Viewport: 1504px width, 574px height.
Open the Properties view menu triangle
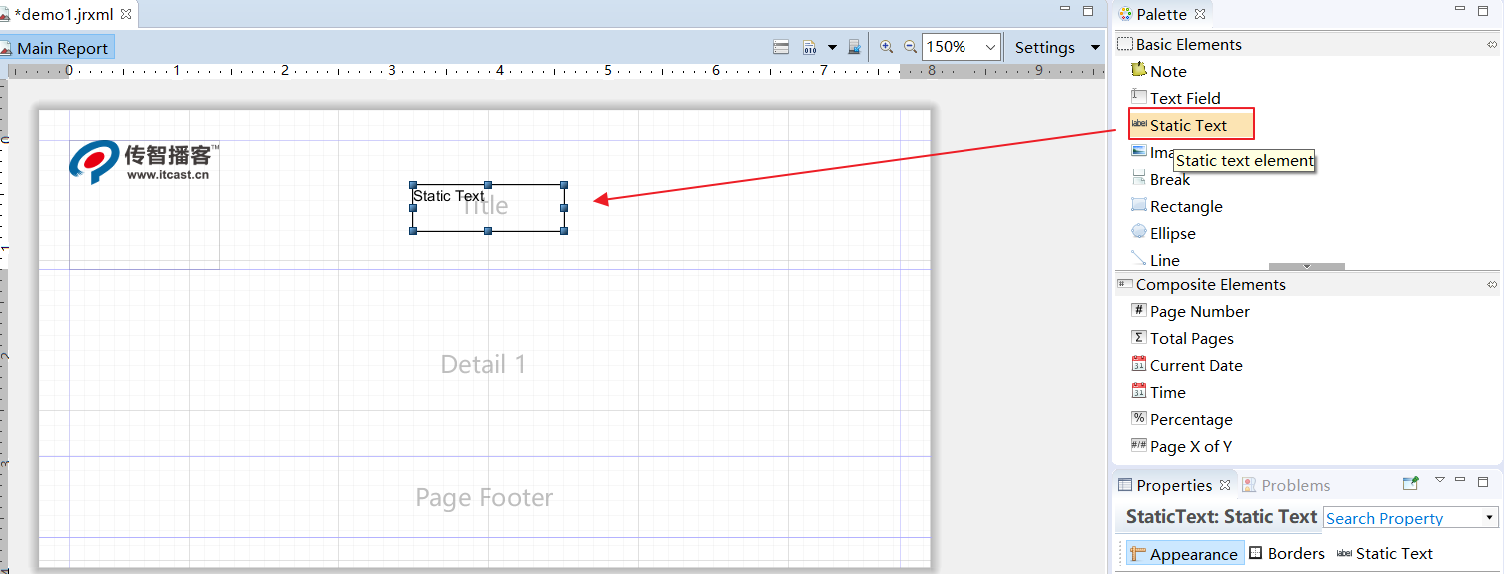(x=1440, y=481)
